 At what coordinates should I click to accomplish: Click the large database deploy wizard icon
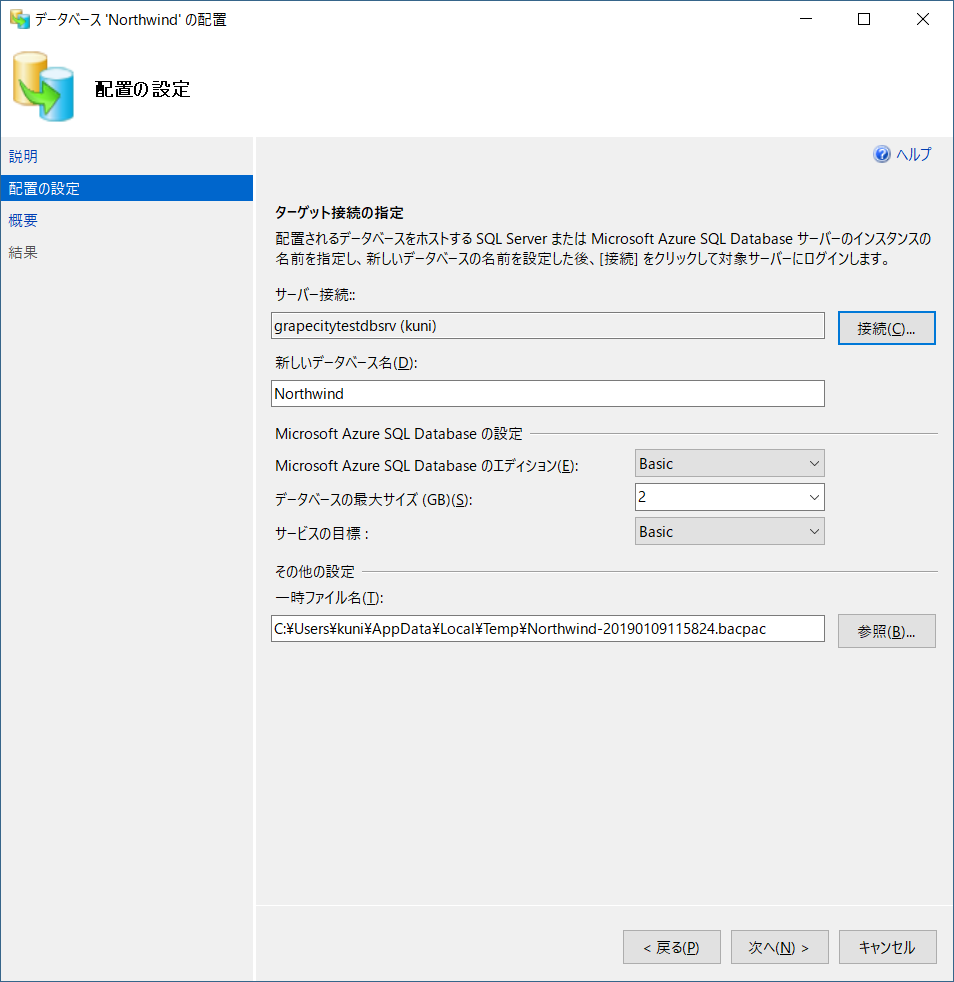click(x=43, y=86)
